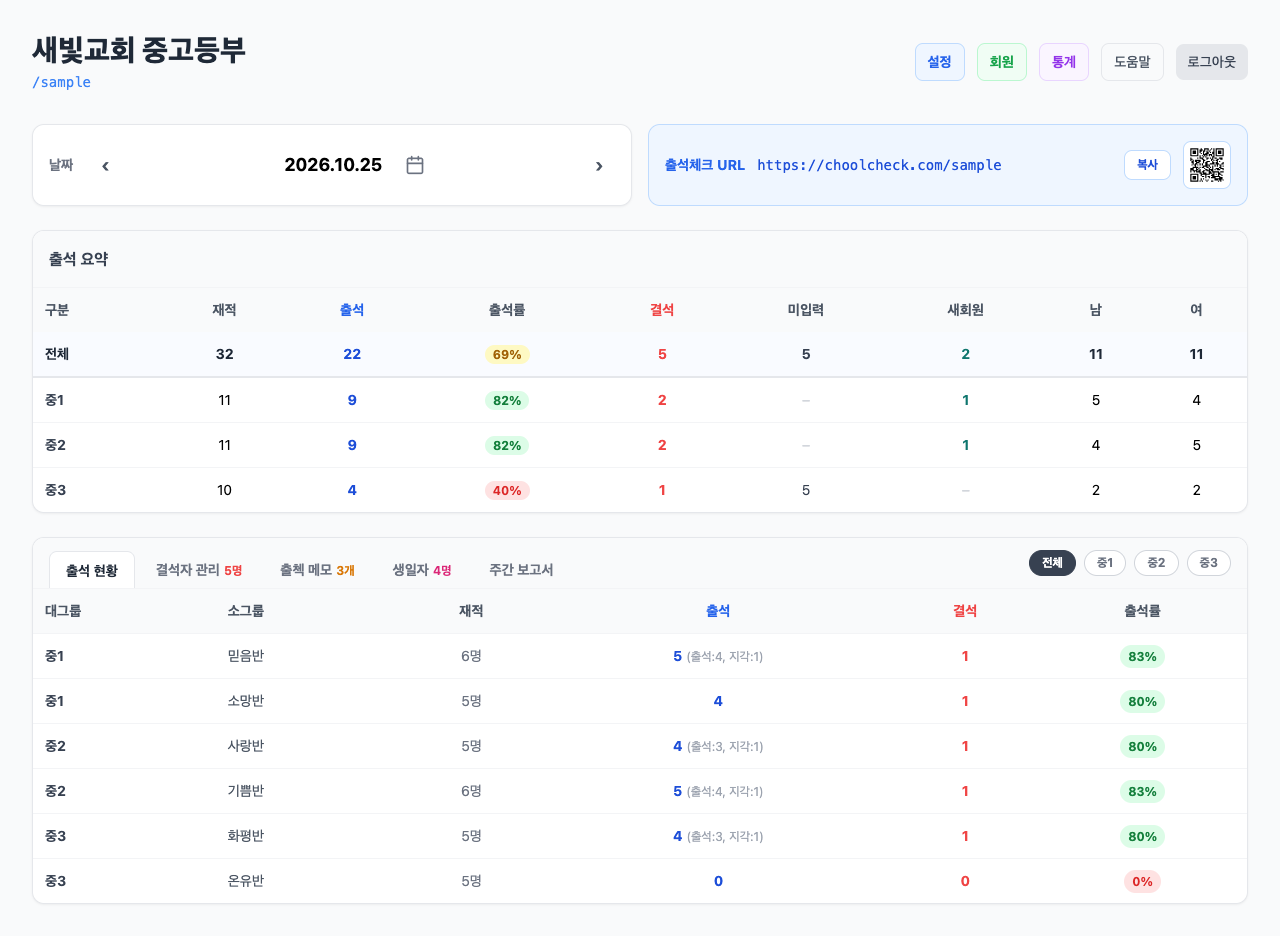Filter the group list by 중2 chip
The width and height of the screenshot is (1280, 936).
[1156, 563]
